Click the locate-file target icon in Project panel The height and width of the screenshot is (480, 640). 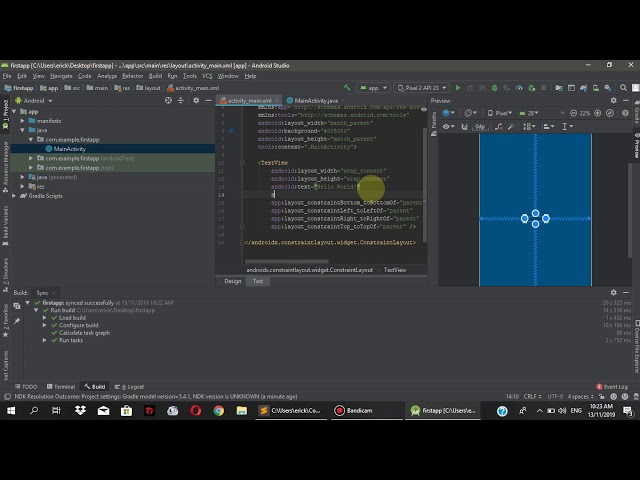pos(168,100)
